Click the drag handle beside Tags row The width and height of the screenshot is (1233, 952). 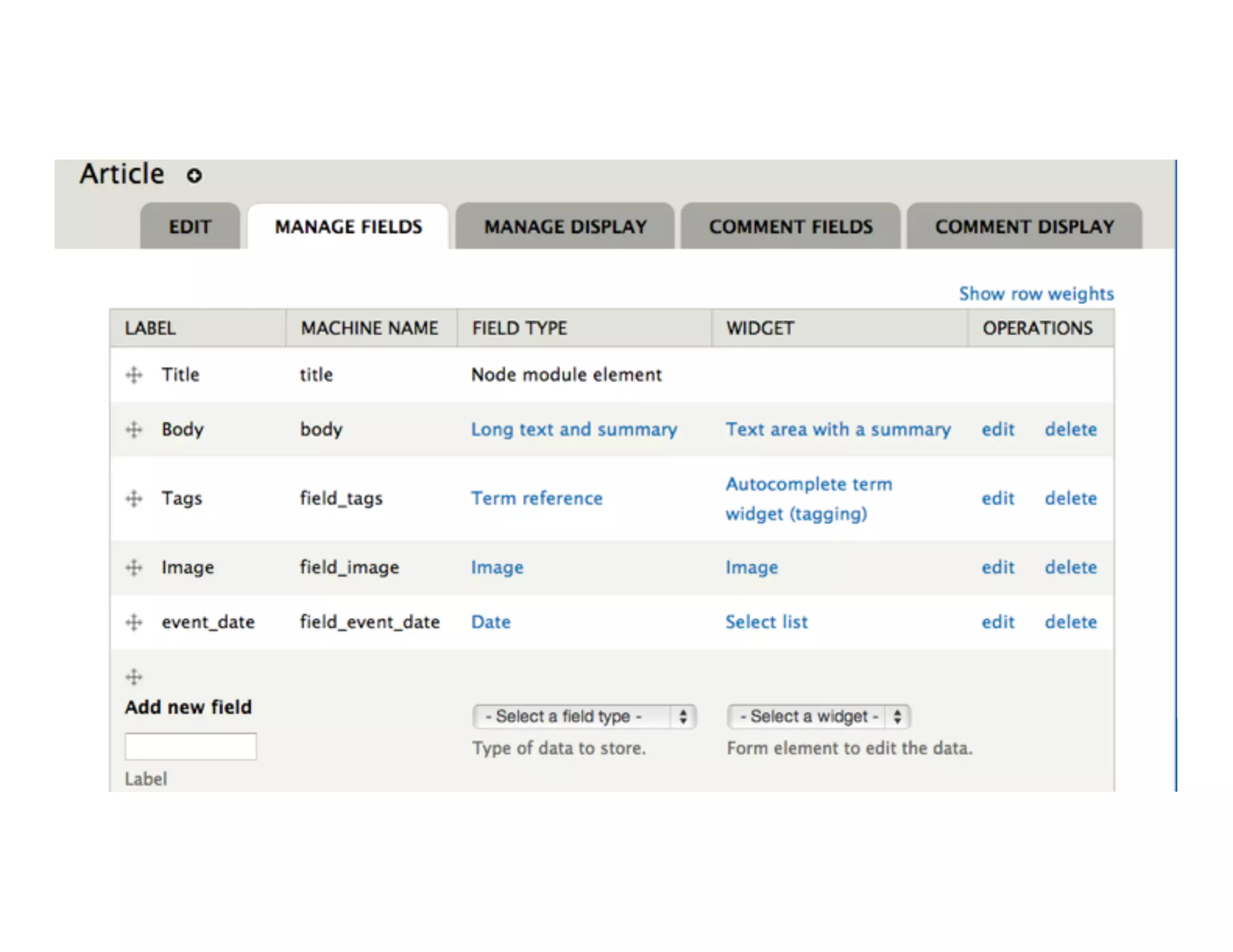134,498
